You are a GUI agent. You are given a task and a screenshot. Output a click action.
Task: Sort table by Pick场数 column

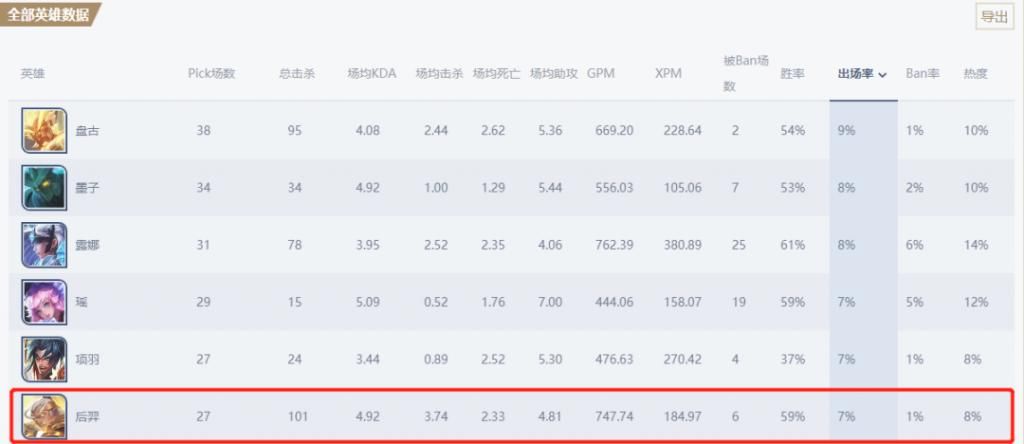click(x=211, y=74)
